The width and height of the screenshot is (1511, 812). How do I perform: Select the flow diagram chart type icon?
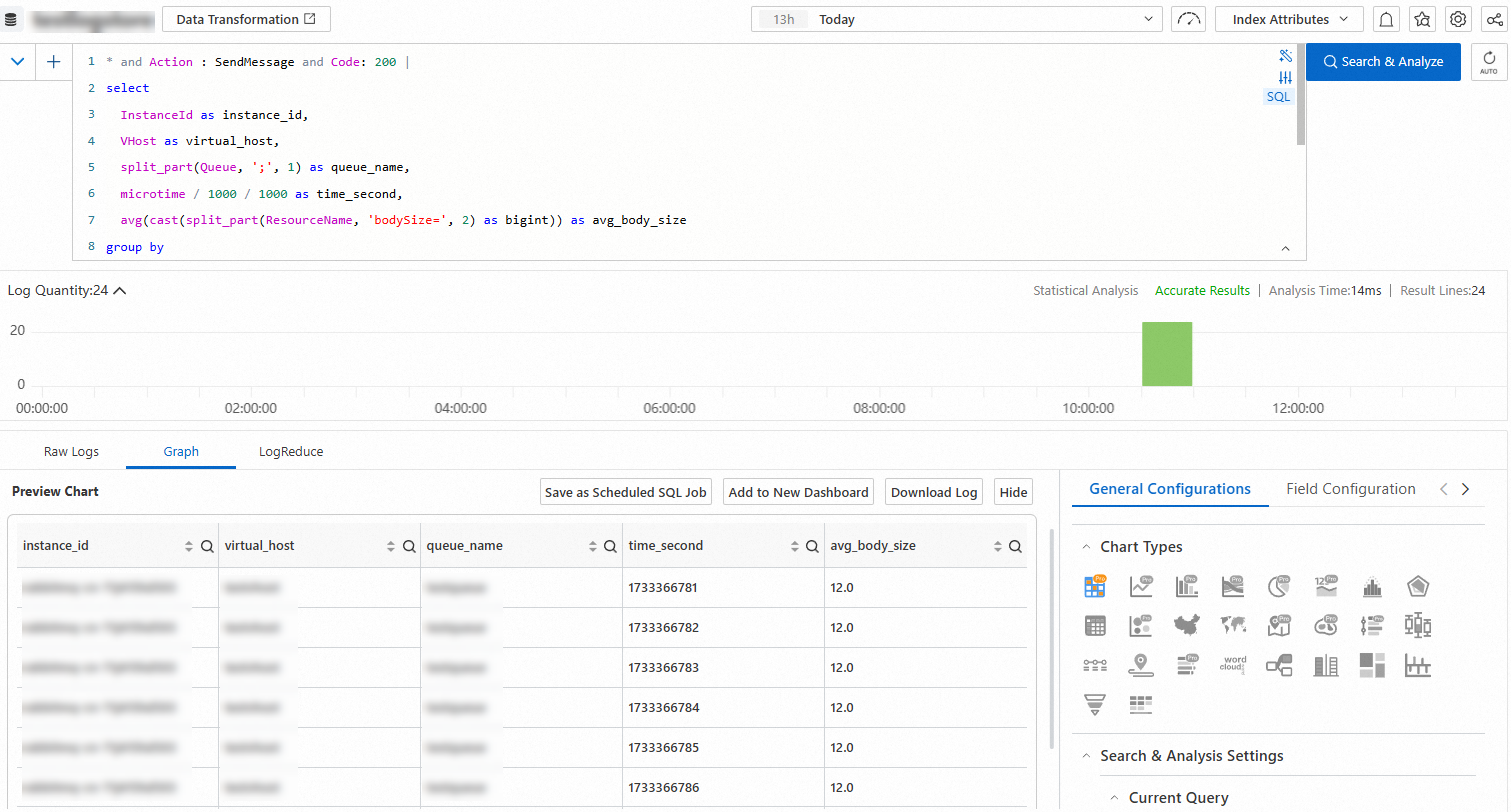click(1279, 665)
